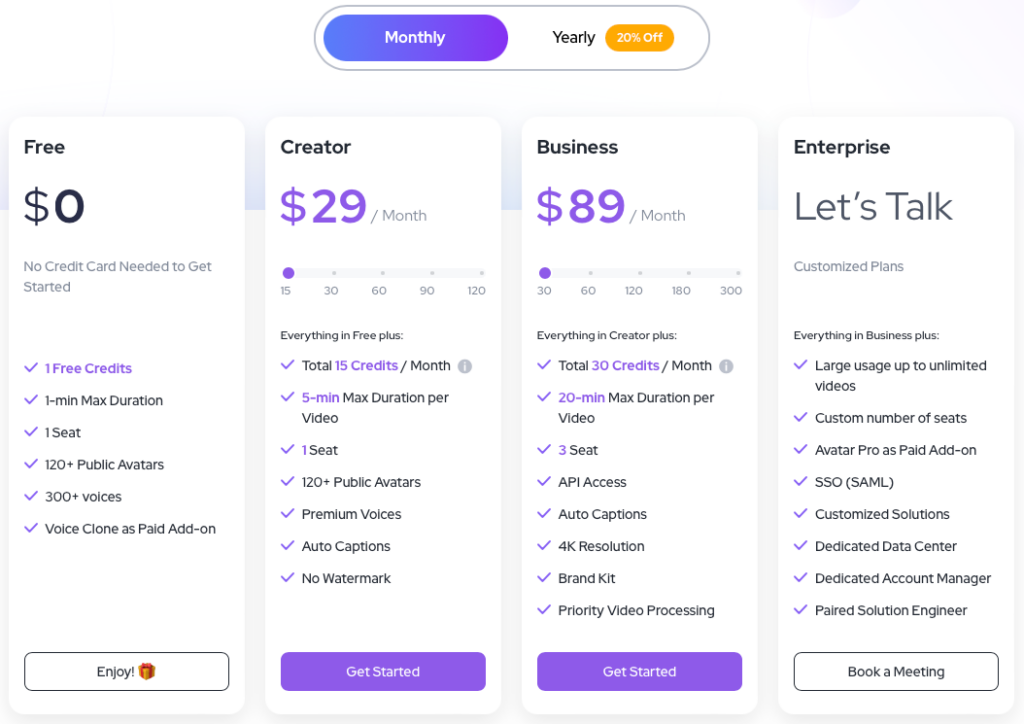Click checkmark icon beside Brand Kit
The width and height of the screenshot is (1024, 724).
[x=544, y=578]
